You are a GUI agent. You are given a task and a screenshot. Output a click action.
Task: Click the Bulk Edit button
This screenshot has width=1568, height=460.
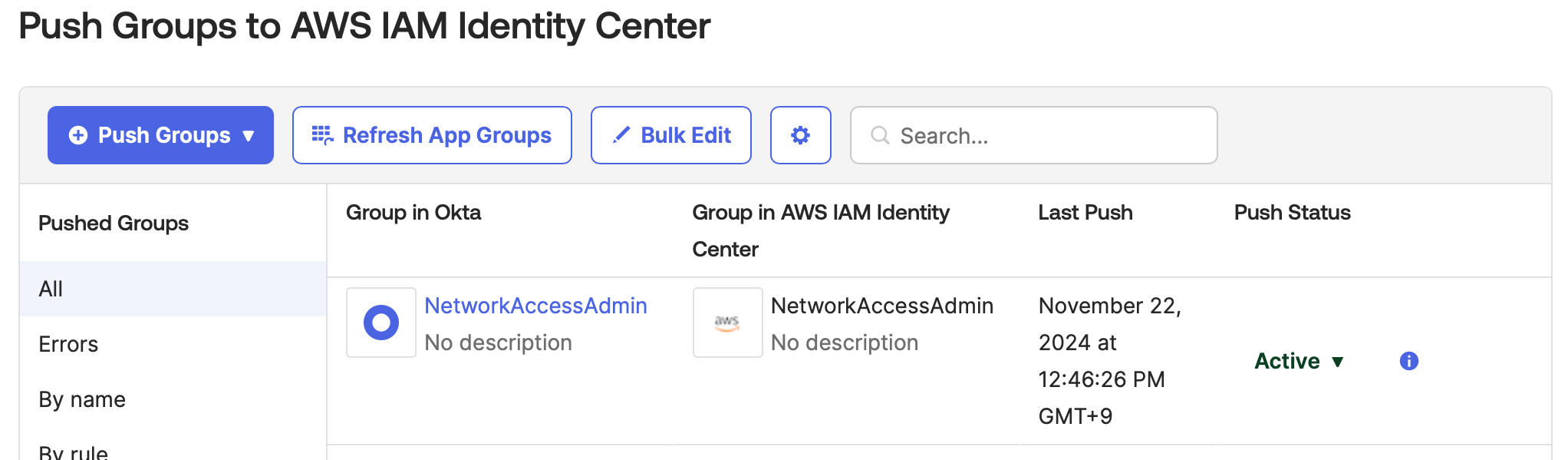tap(671, 135)
